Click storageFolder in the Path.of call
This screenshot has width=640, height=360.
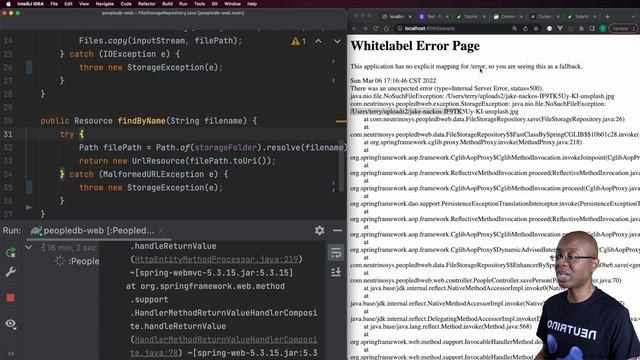[x=226, y=148]
